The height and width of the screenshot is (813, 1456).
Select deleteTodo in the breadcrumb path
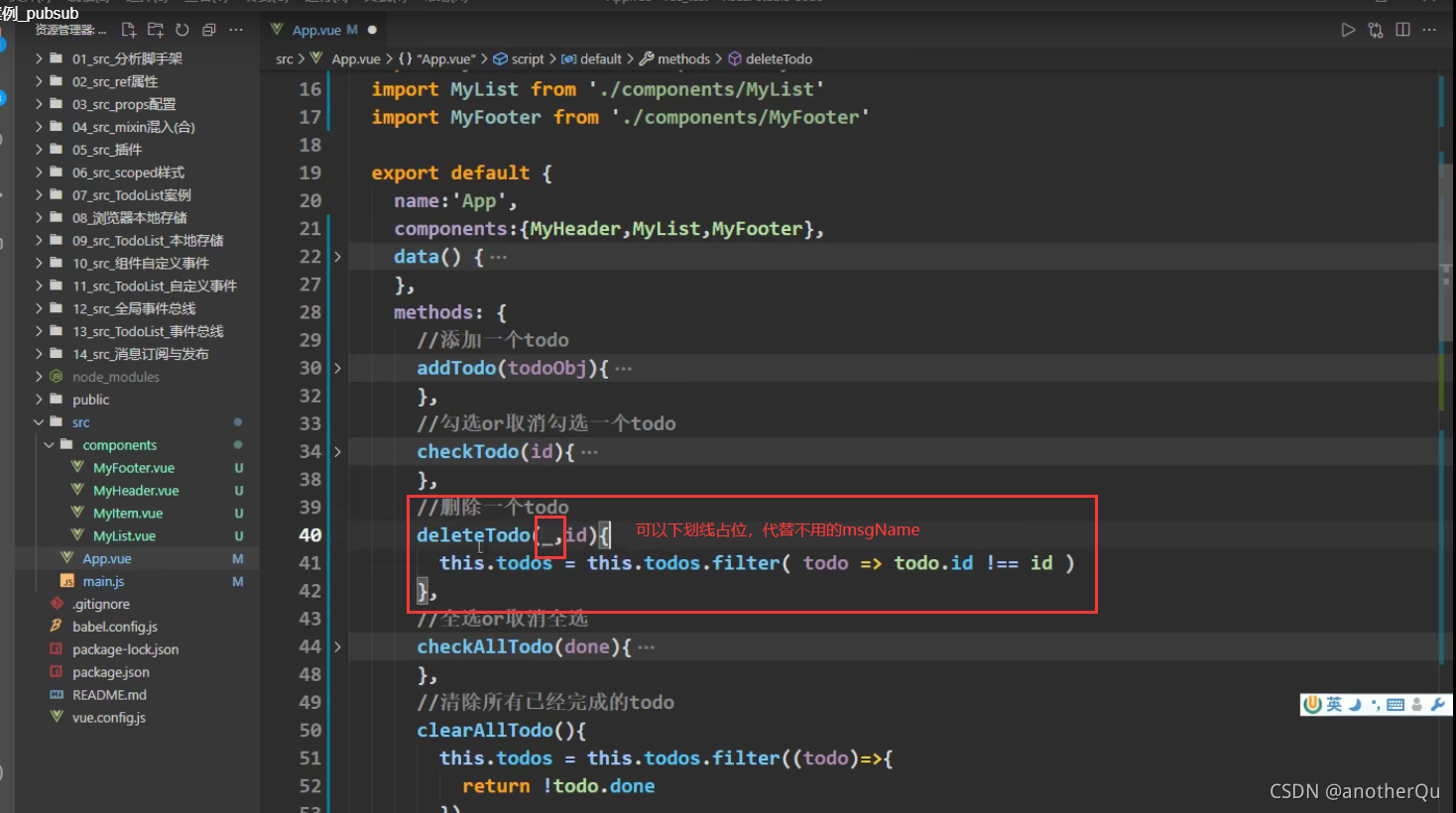[779, 59]
